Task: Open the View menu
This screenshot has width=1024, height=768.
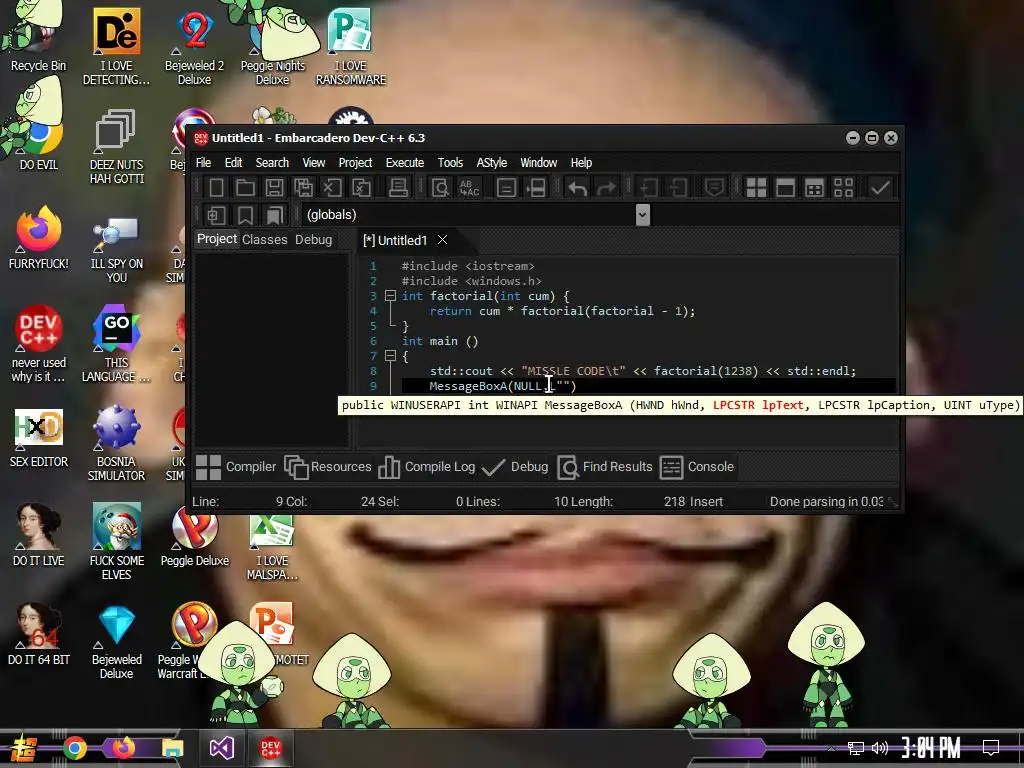Action: pyautogui.click(x=313, y=163)
